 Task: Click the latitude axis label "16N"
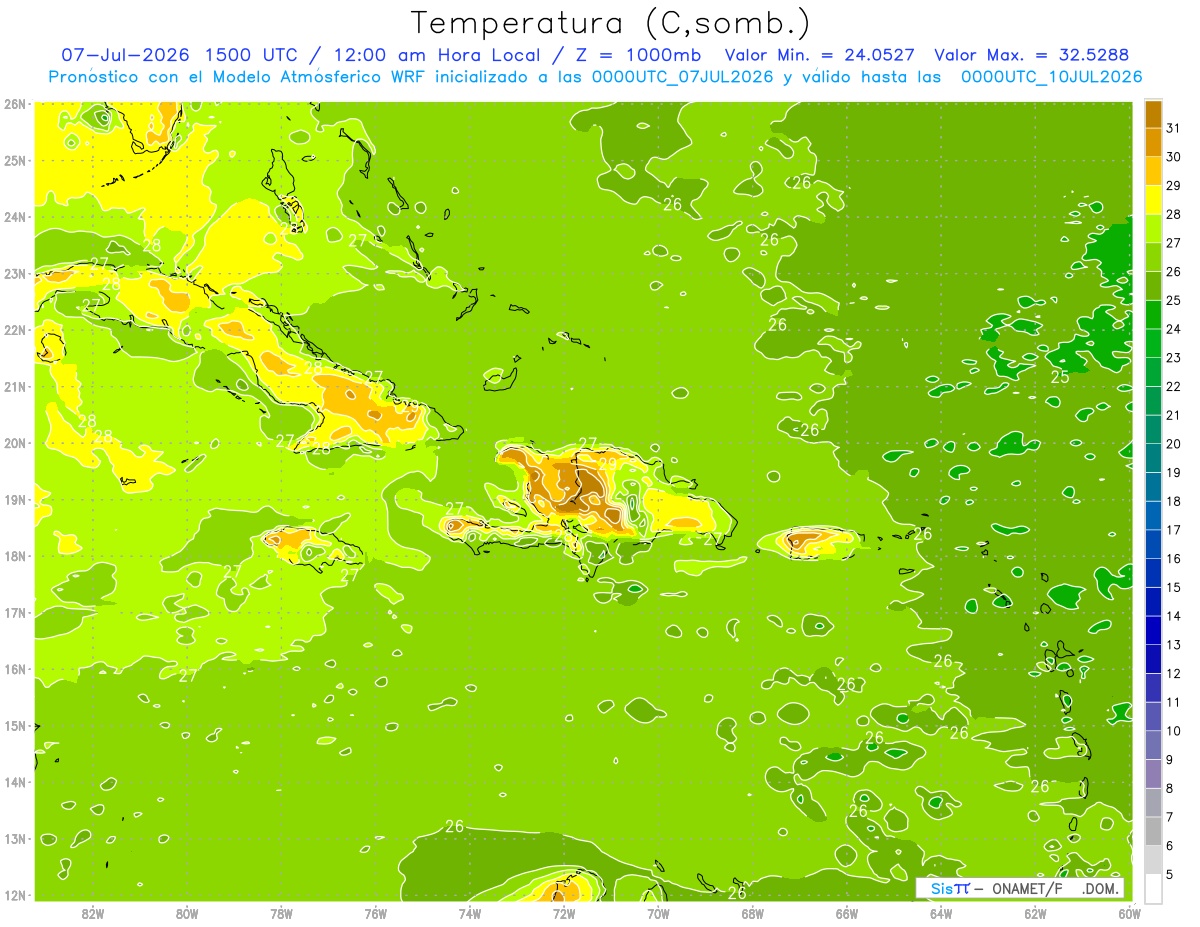14,669
